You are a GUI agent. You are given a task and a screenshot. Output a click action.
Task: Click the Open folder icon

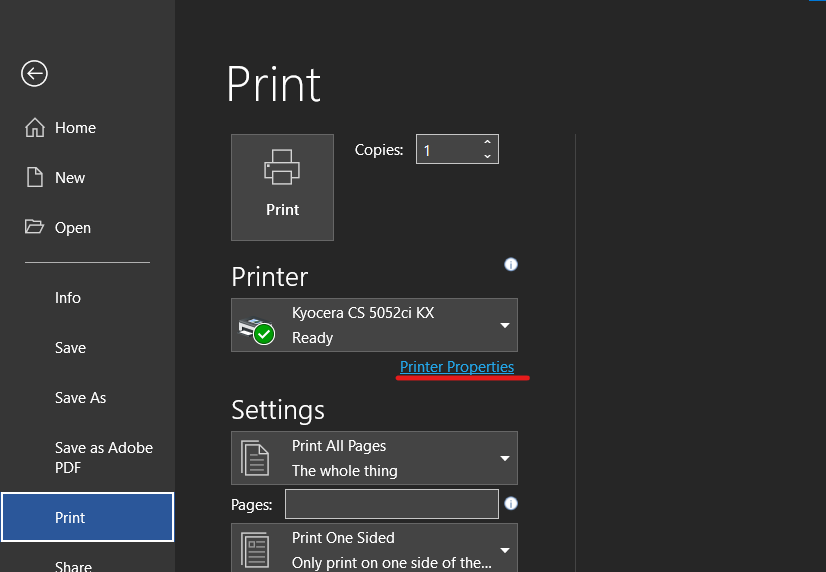pyautogui.click(x=35, y=228)
